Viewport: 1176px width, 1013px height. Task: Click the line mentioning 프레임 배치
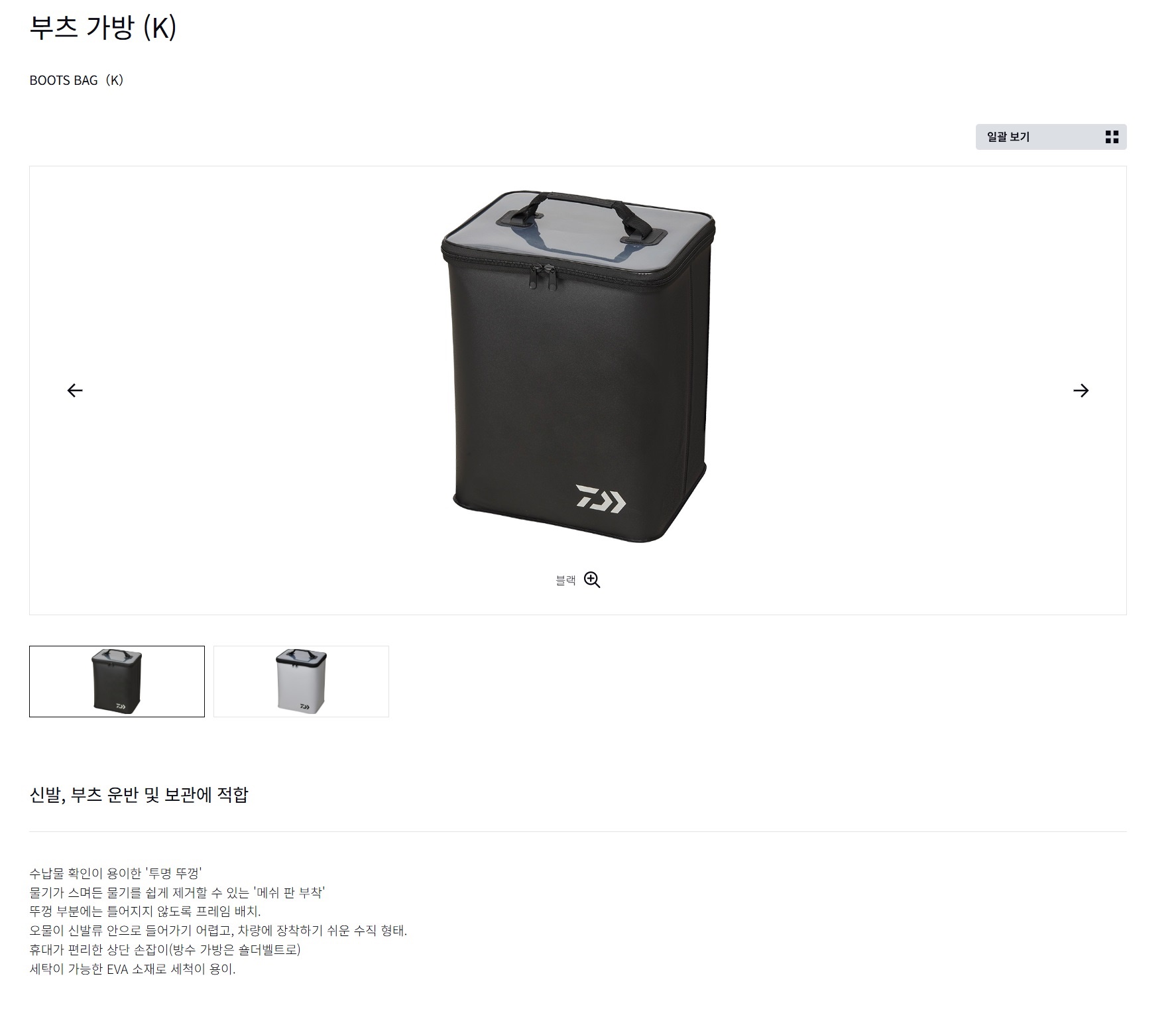click(145, 912)
